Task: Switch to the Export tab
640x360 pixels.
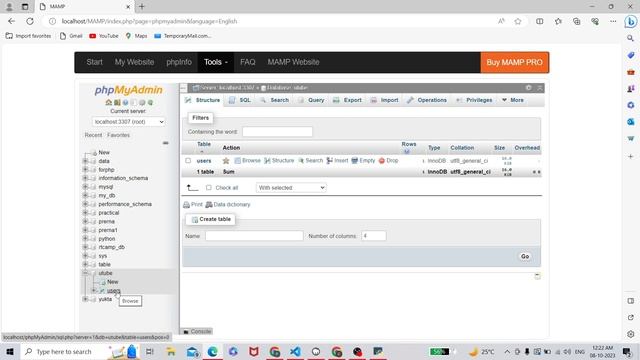Action: pyautogui.click(x=347, y=100)
